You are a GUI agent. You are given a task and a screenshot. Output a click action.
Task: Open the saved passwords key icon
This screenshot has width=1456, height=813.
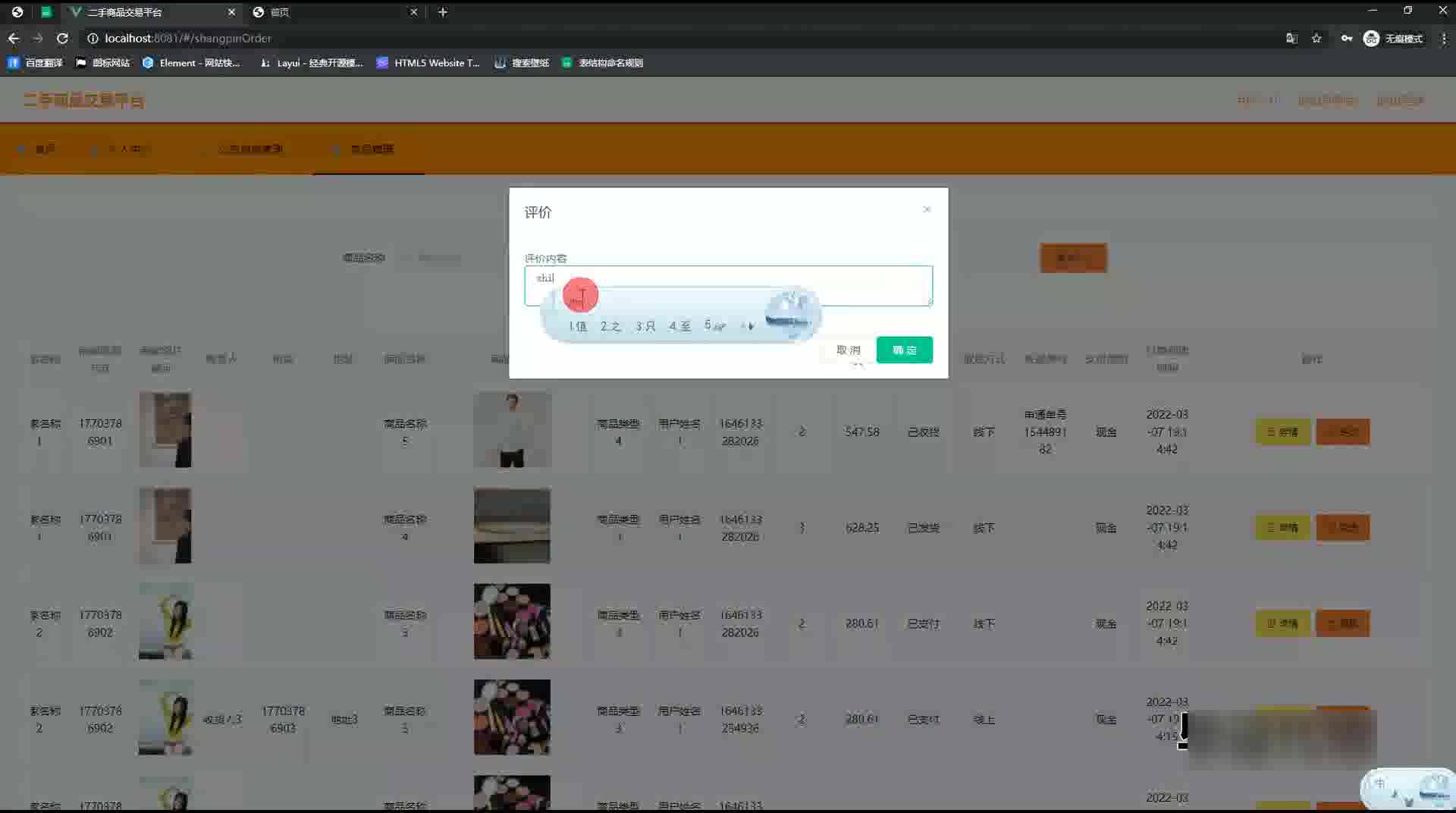tap(1347, 38)
